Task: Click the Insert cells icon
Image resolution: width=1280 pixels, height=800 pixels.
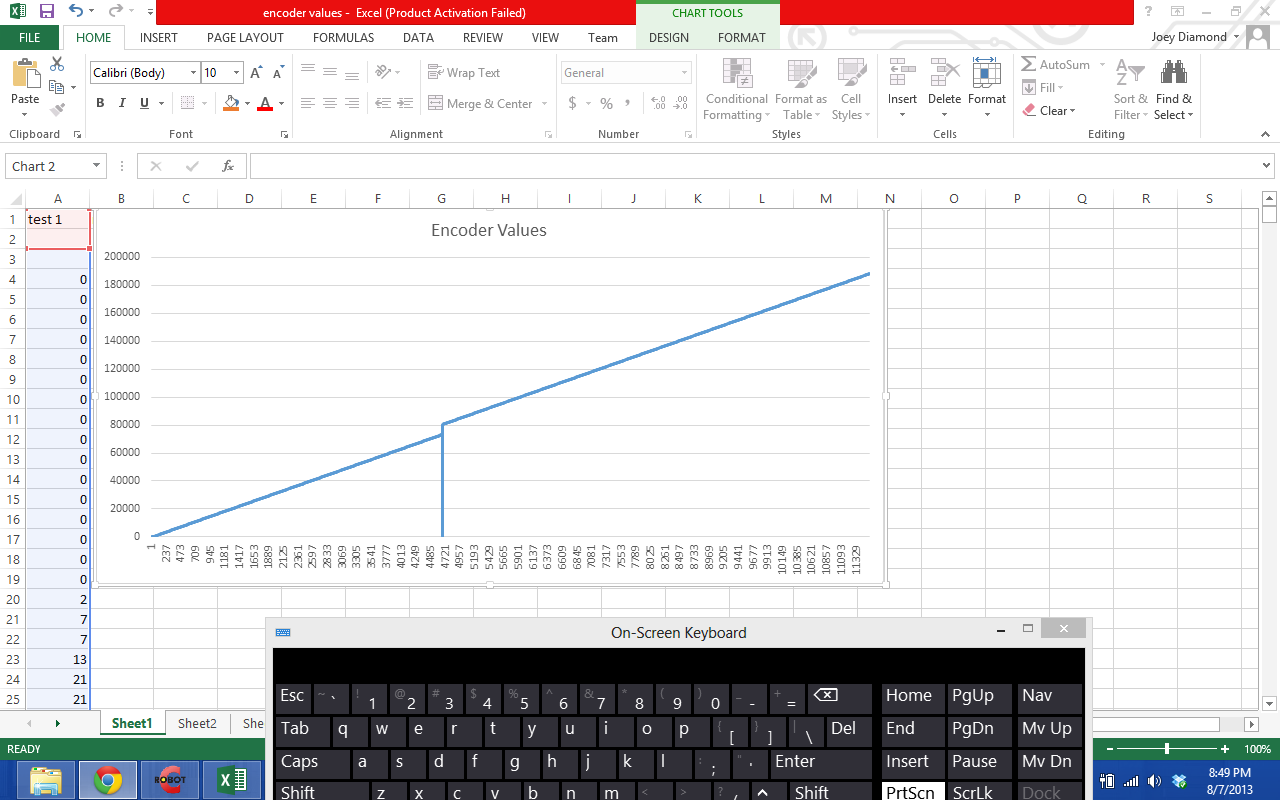Action: (x=902, y=73)
